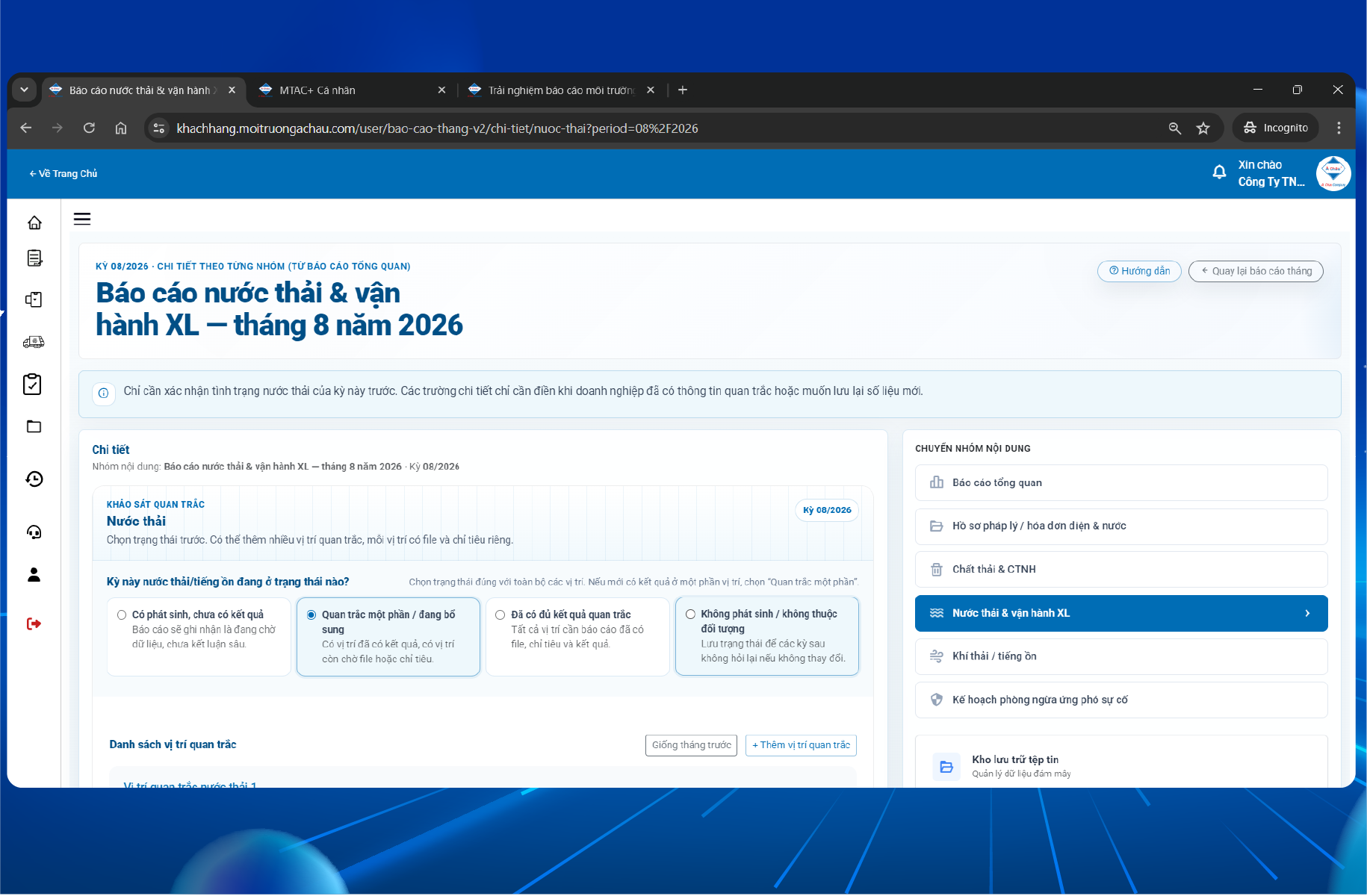Close the 'Trải nghiệm báo cáo môi trường' tab

(651, 90)
